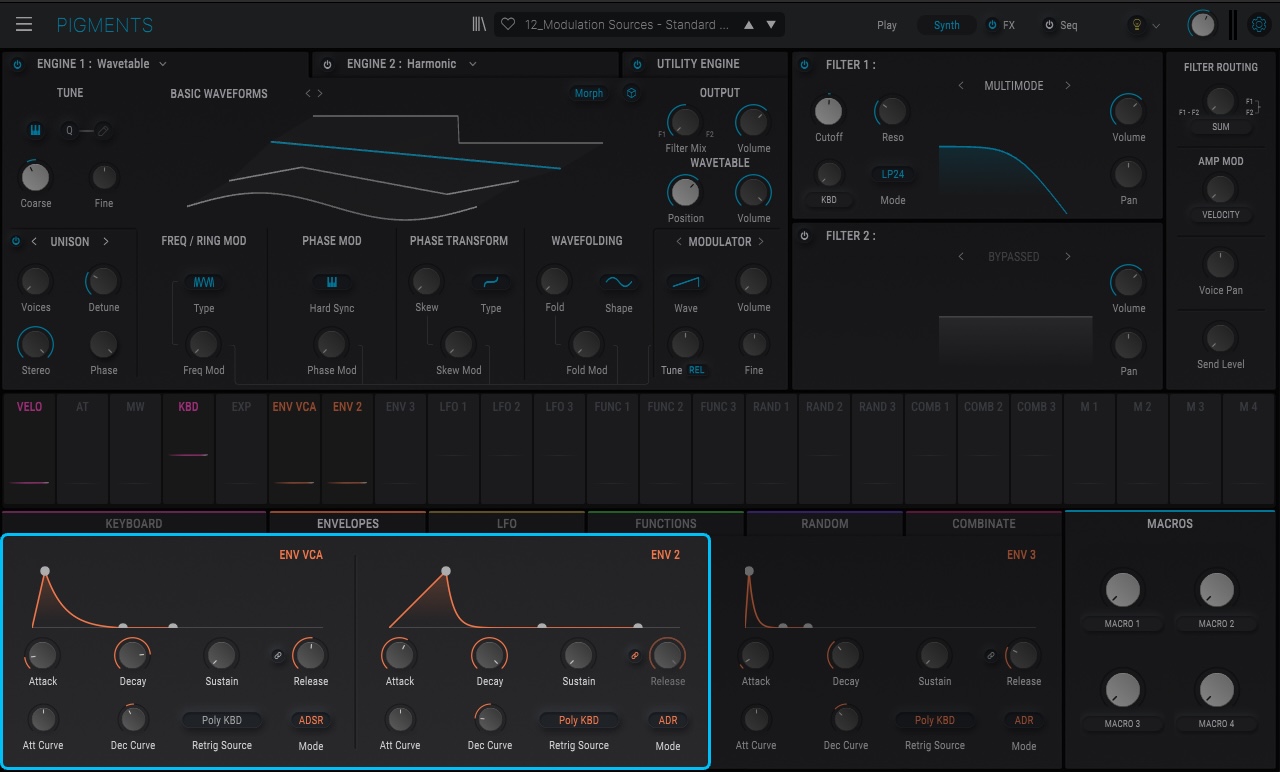Switch to the FUNCTIONS tab
The width and height of the screenshot is (1280, 772).
[x=666, y=523]
